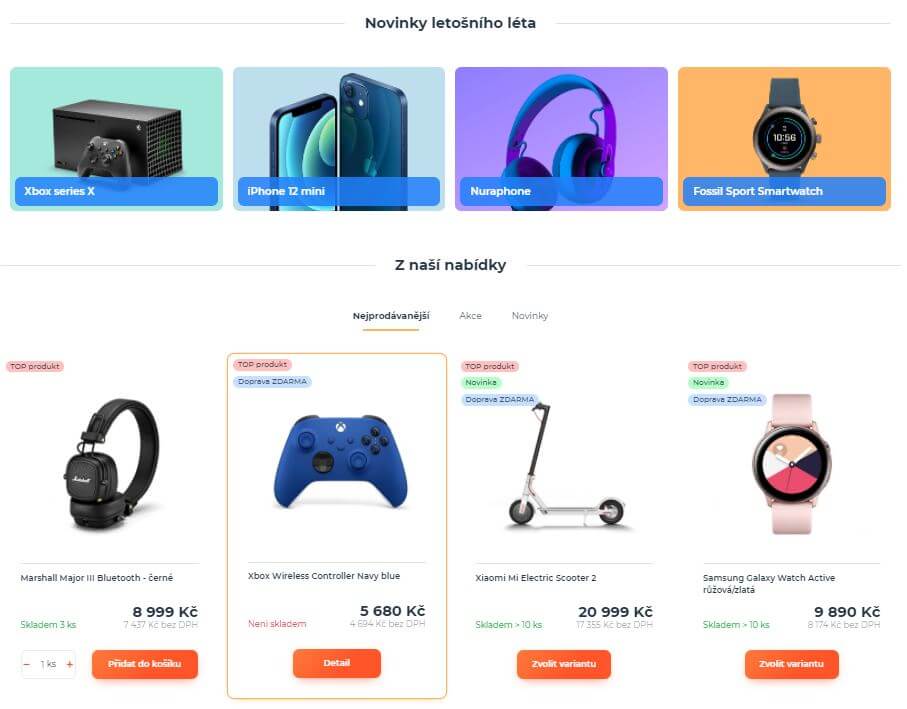Screen dimensions: 907x709
Task: Open Marshall Major III Bluetooth title link
Action: [97, 578]
